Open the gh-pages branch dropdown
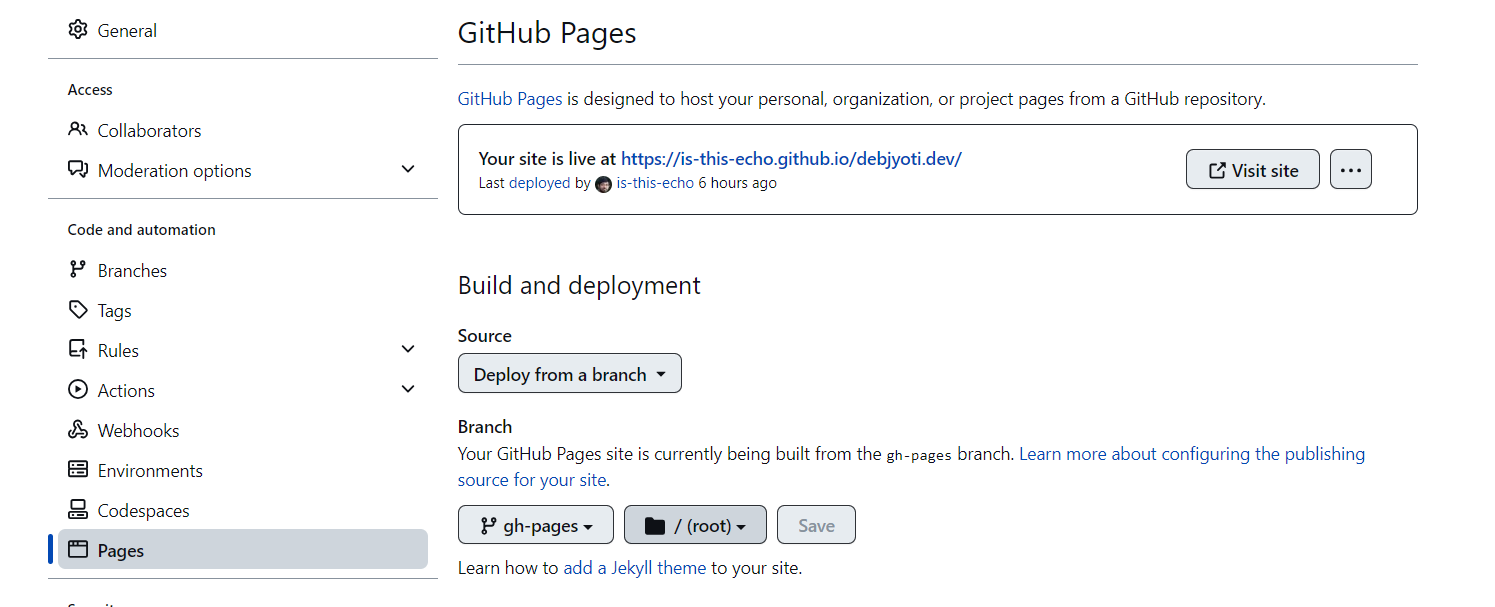The width and height of the screenshot is (1495, 607). (536, 526)
